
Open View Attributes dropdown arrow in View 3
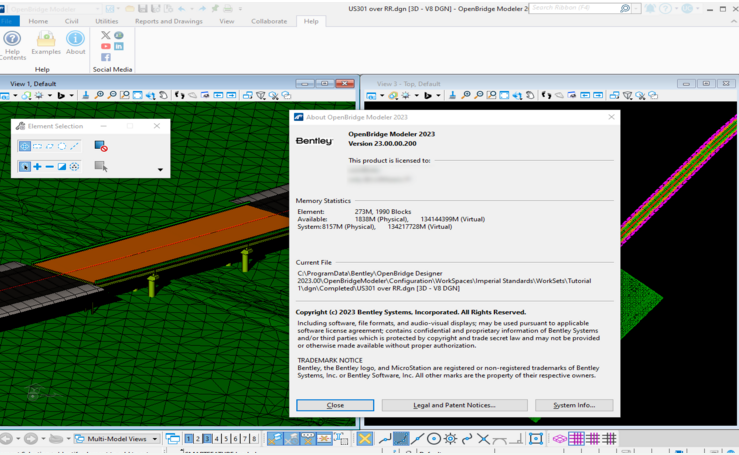click(x=382, y=96)
